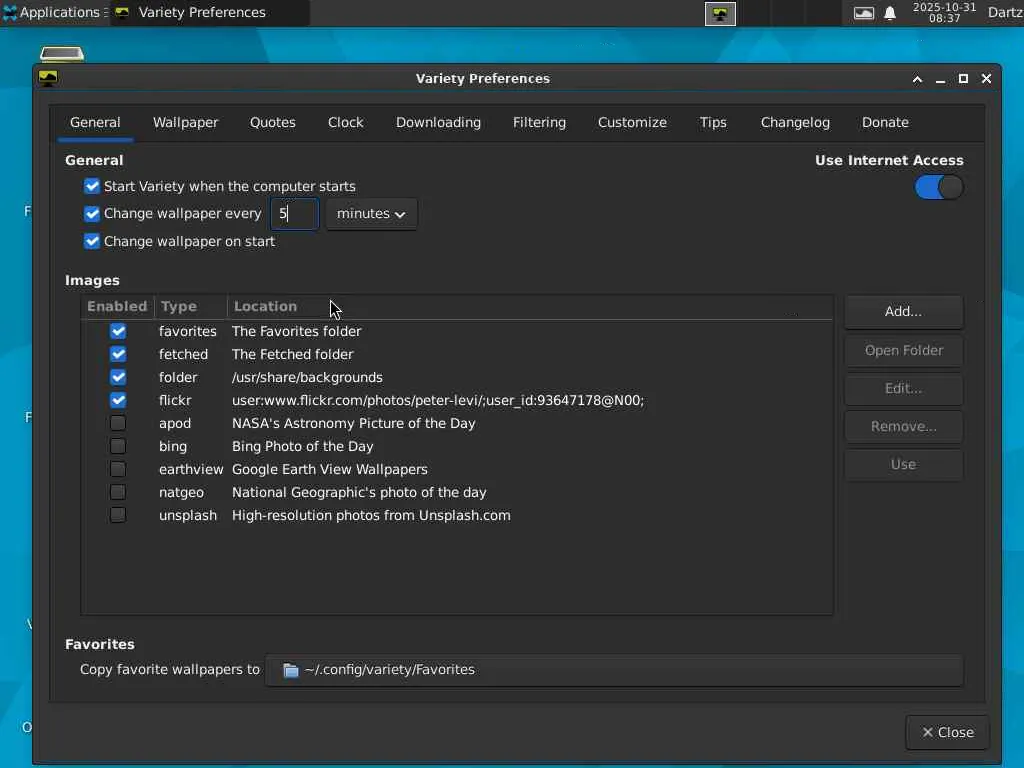This screenshot has height=768, width=1024.
Task: Click the wallpaper interval number field
Action: (295, 214)
